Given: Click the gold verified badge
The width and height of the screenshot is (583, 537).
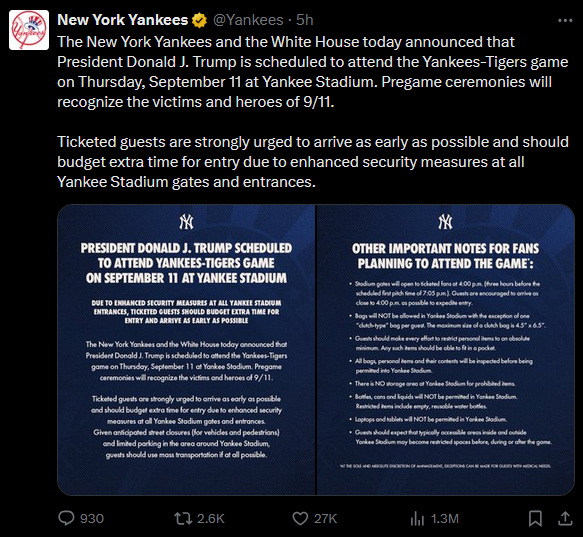Looking at the screenshot, I should click(x=200, y=20).
